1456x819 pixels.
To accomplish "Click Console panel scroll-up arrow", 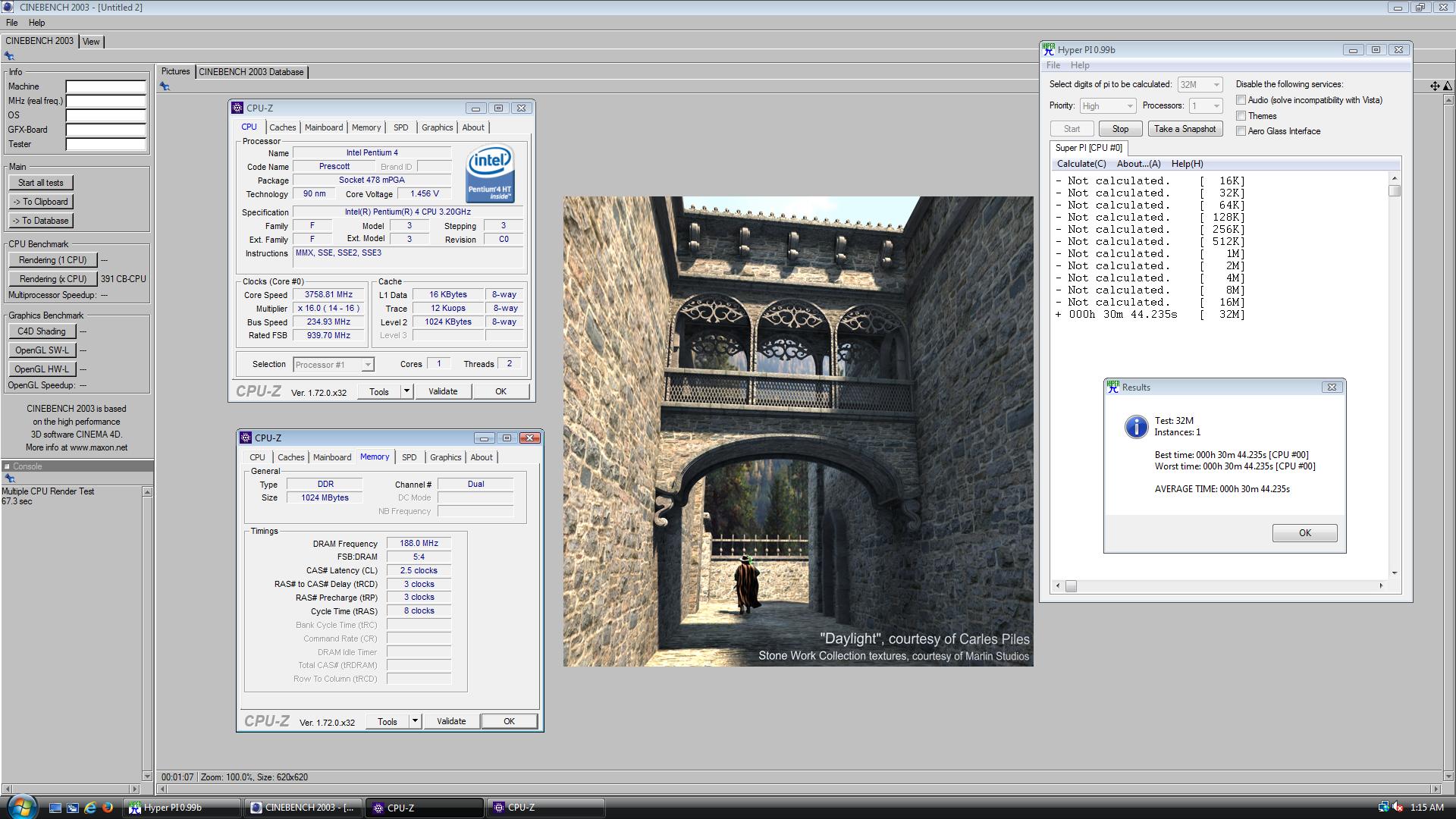I will click(x=147, y=492).
